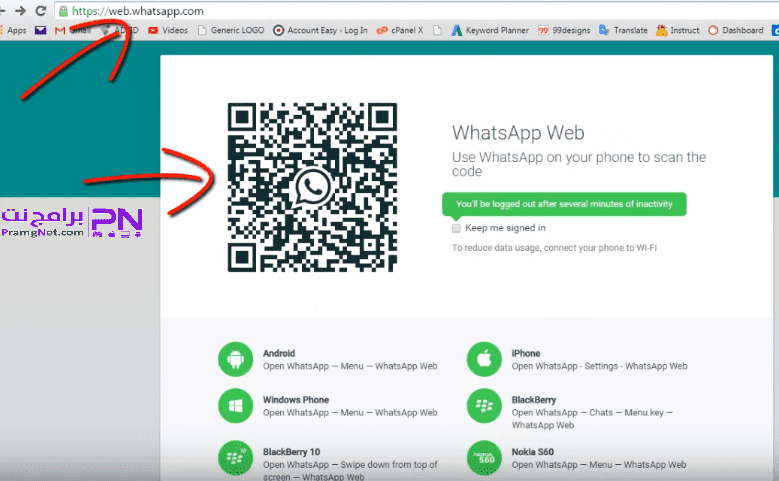The height and width of the screenshot is (481, 779).
Task: Click the logged out after inactivity notice
Action: pyautogui.click(x=564, y=204)
